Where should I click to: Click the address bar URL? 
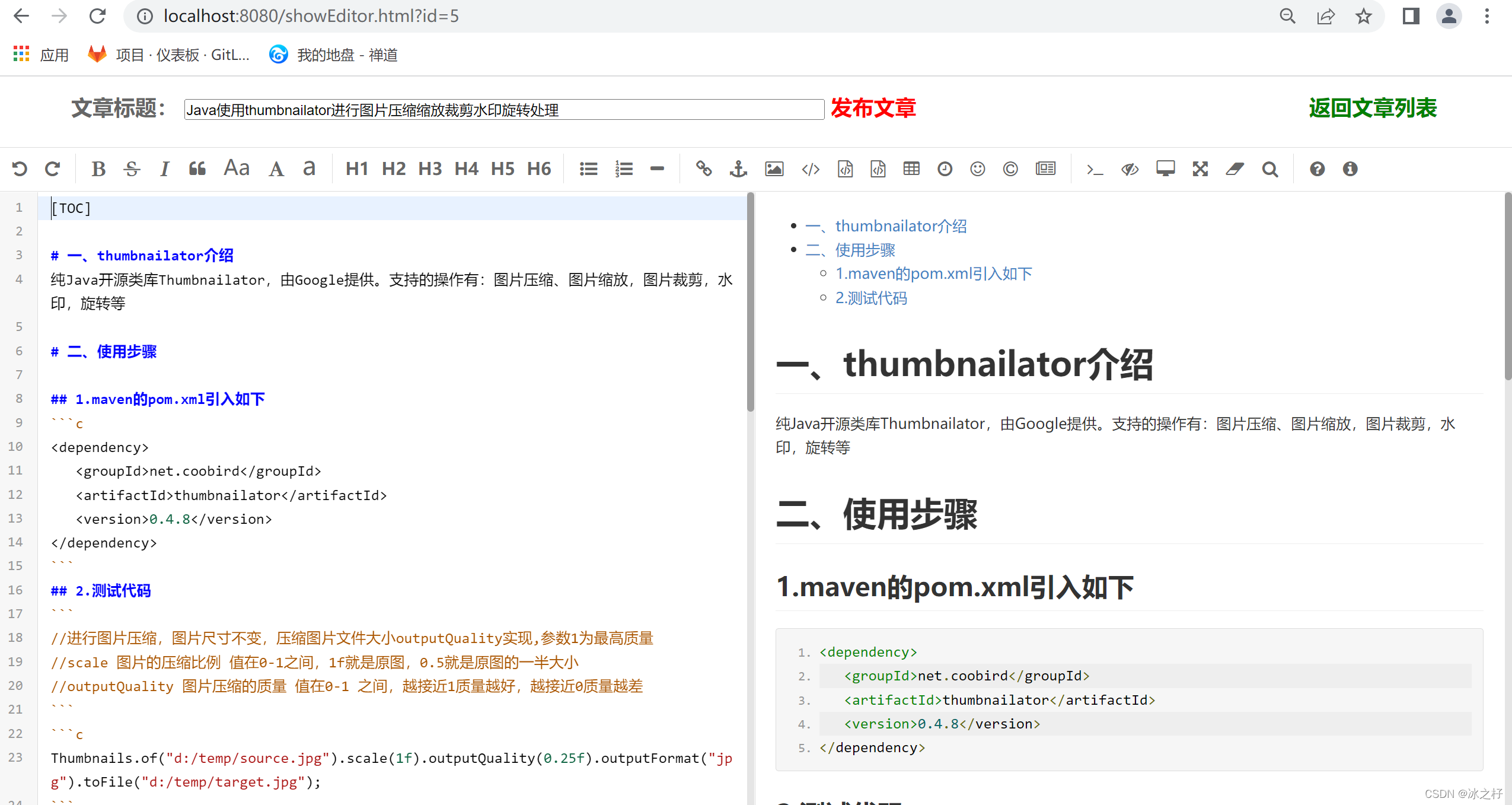[311, 16]
